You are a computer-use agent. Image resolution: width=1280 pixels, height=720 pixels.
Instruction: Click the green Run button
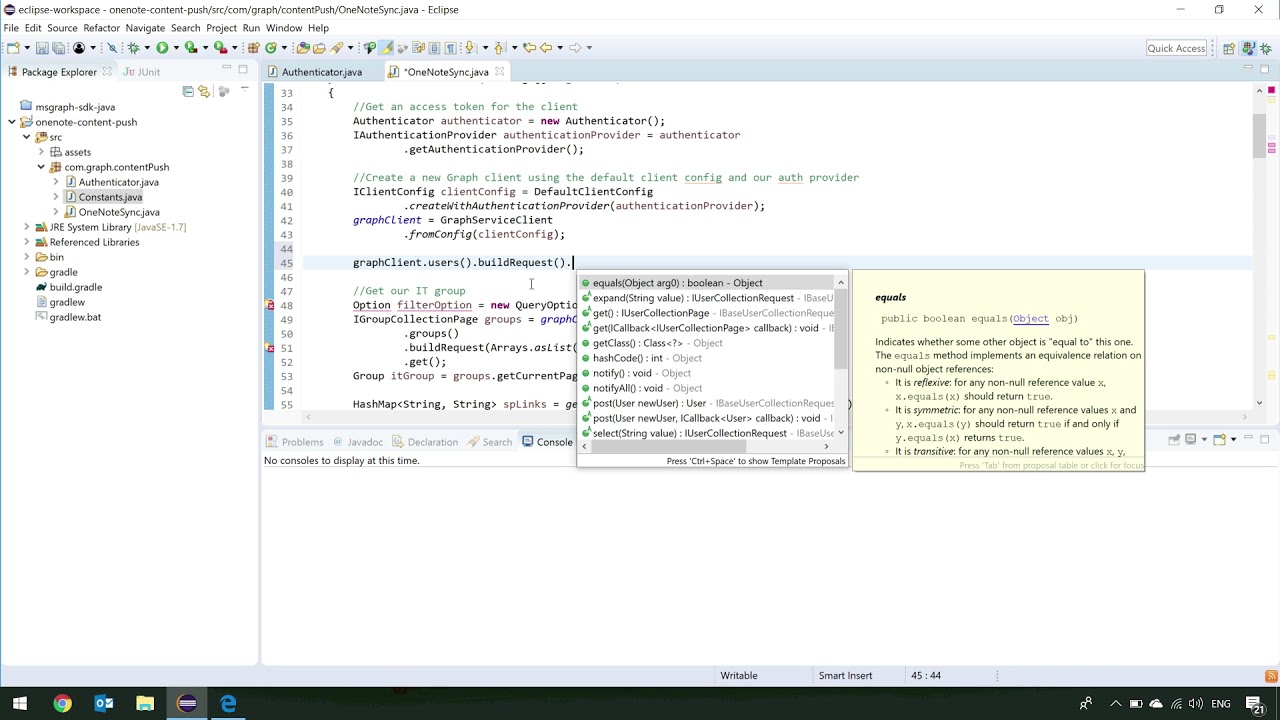162,48
